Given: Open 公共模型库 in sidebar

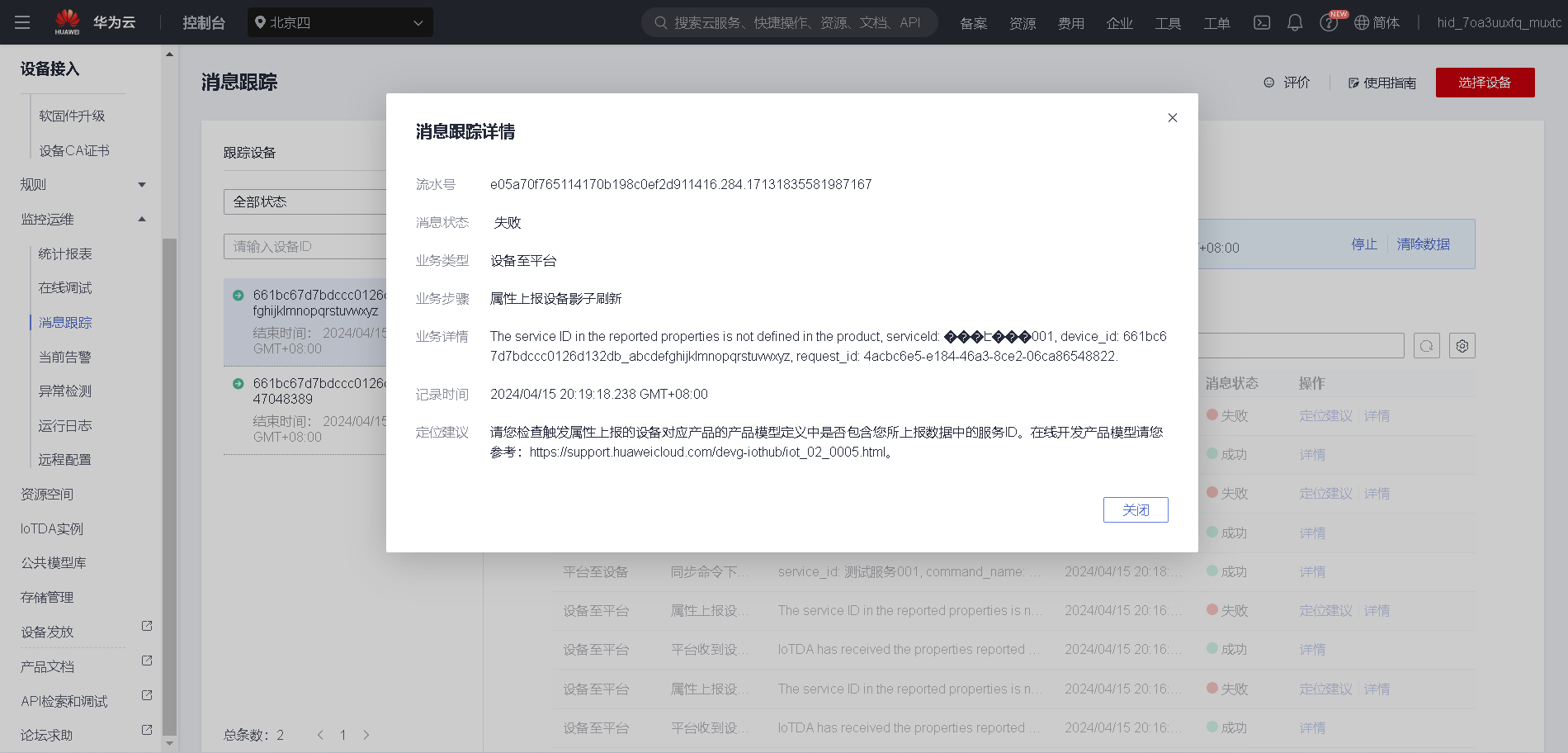Looking at the screenshot, I should click(x=54, y=563).
